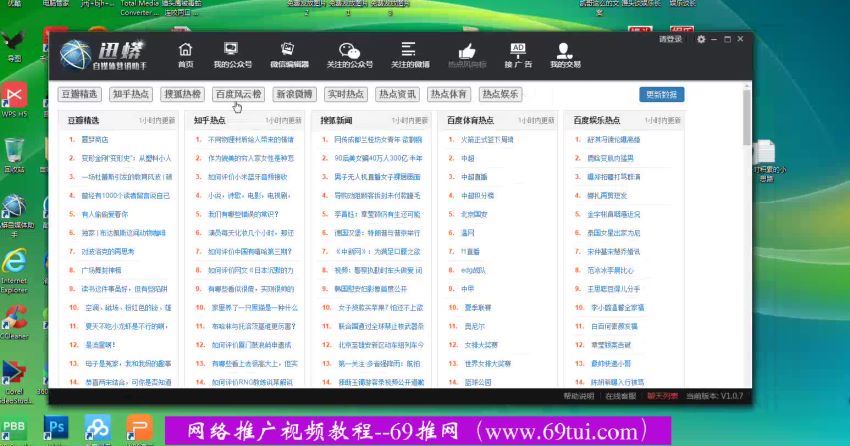Click the 知乎热点 column header
The height and width of the screenshot is (446, 850).
209,120
